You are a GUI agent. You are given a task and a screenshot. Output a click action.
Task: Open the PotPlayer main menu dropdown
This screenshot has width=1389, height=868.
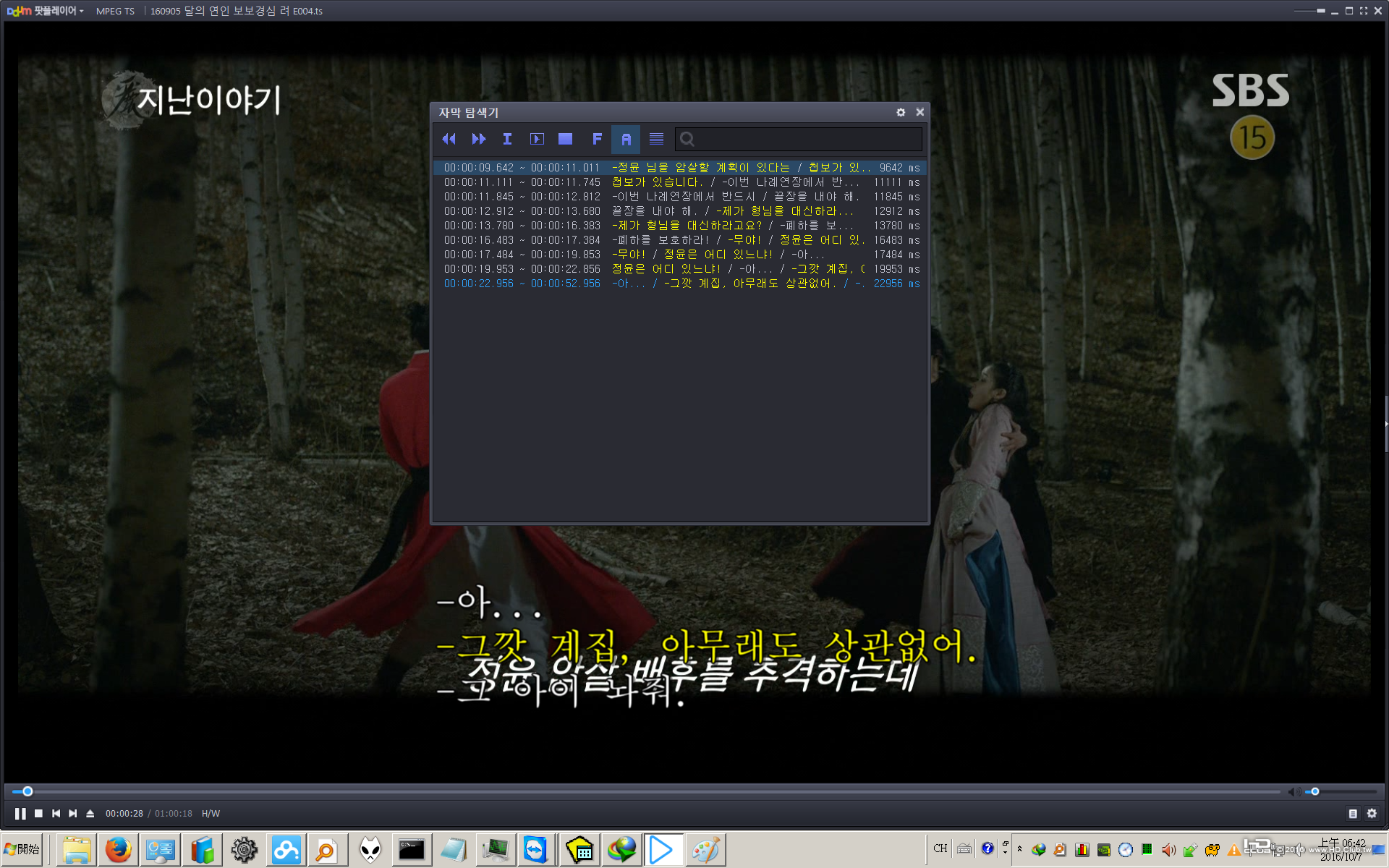pyautogui.click(x=46, y=11)
